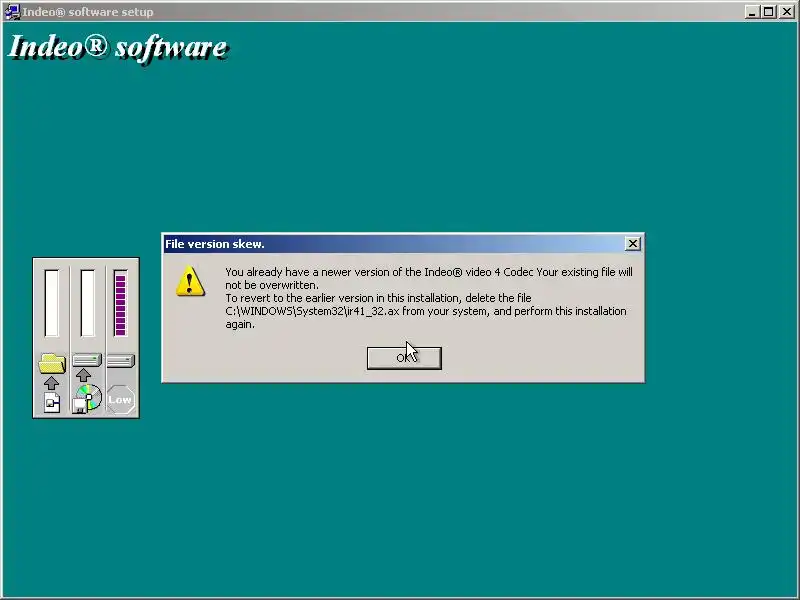This screenshot has height=600, width=800.
Task: Click the File version skew title bar
Action: (x=403, y=244)
